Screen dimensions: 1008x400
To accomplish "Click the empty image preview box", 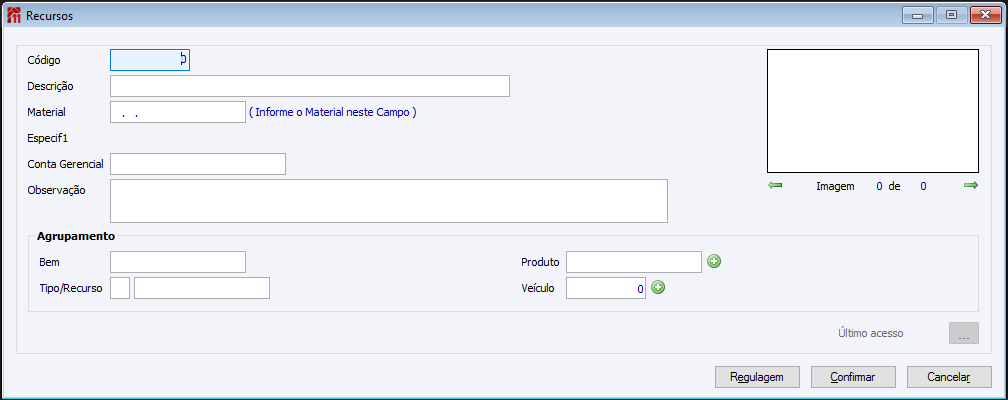I will [872, 112].
